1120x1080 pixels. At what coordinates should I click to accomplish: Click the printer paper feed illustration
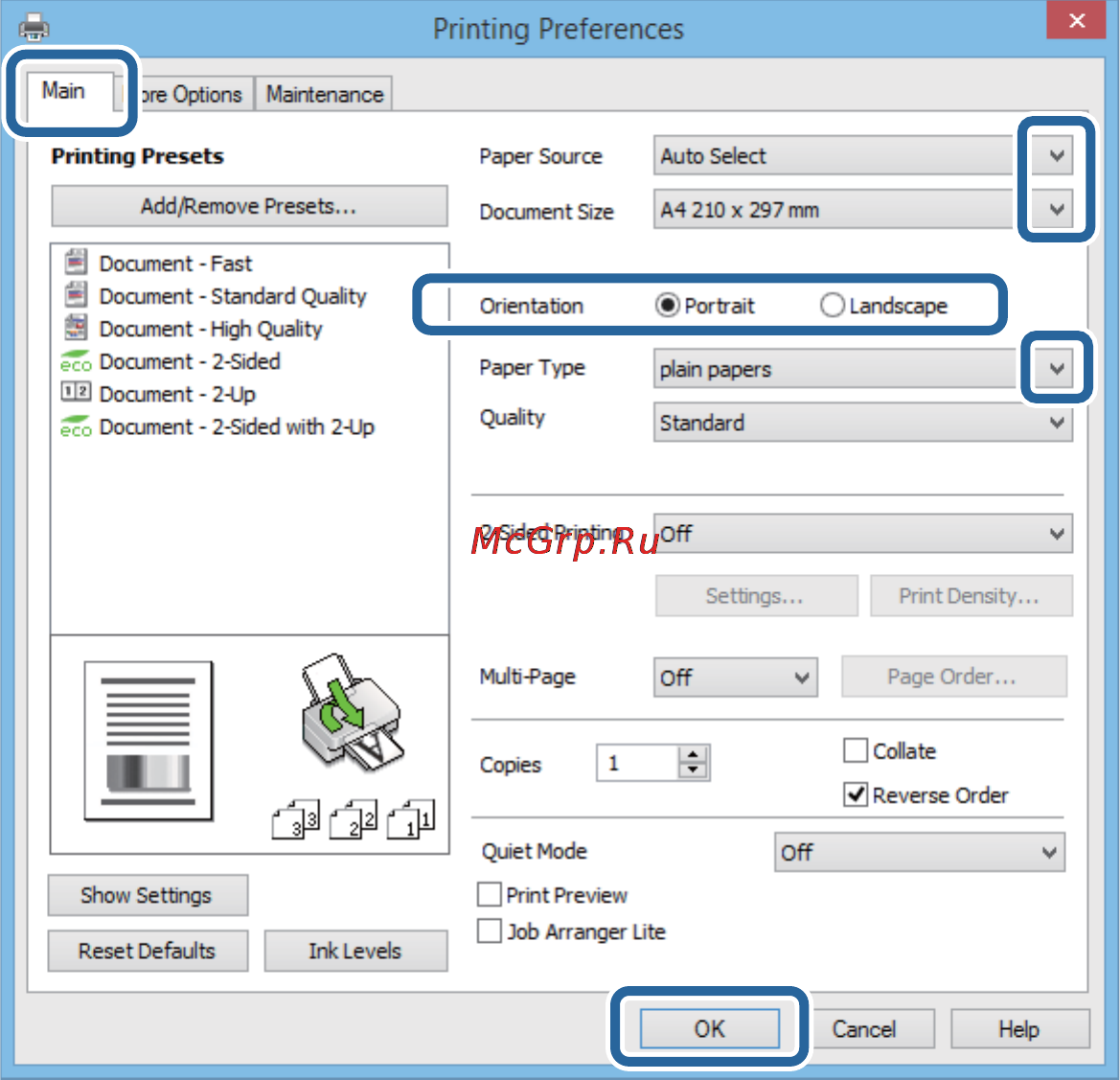pos(353,712)
